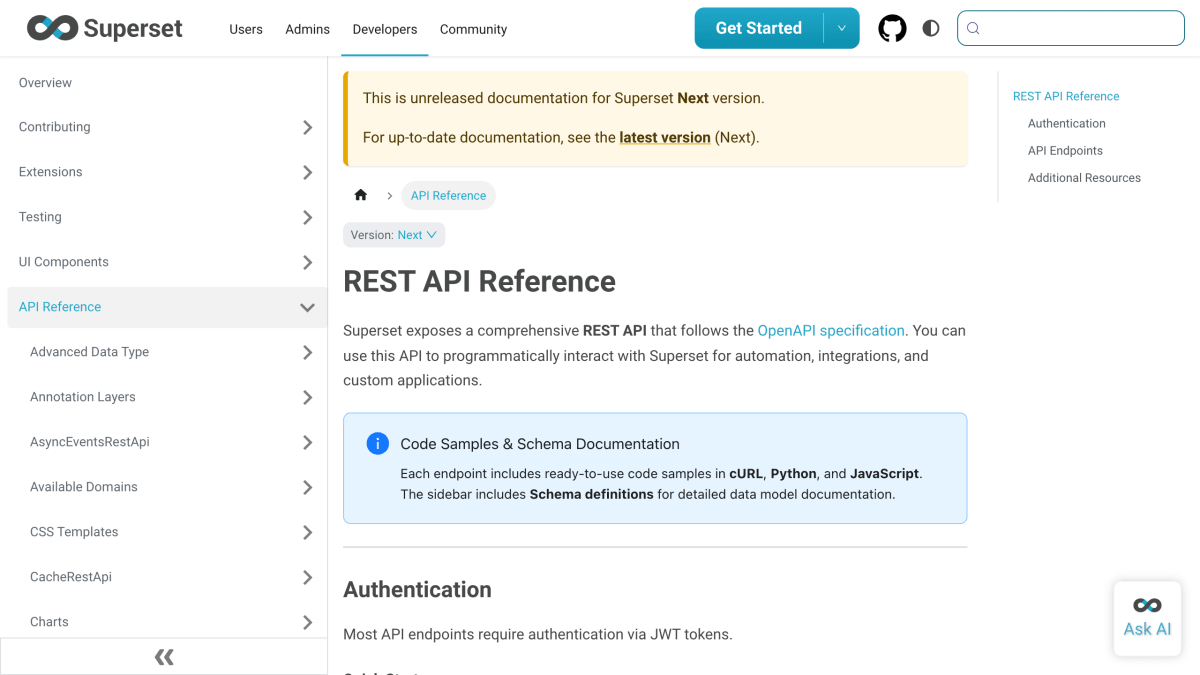The height and width of the screenshot is (675, 1200).
Task: Click the Get Started button
Action: pos(759,28)
